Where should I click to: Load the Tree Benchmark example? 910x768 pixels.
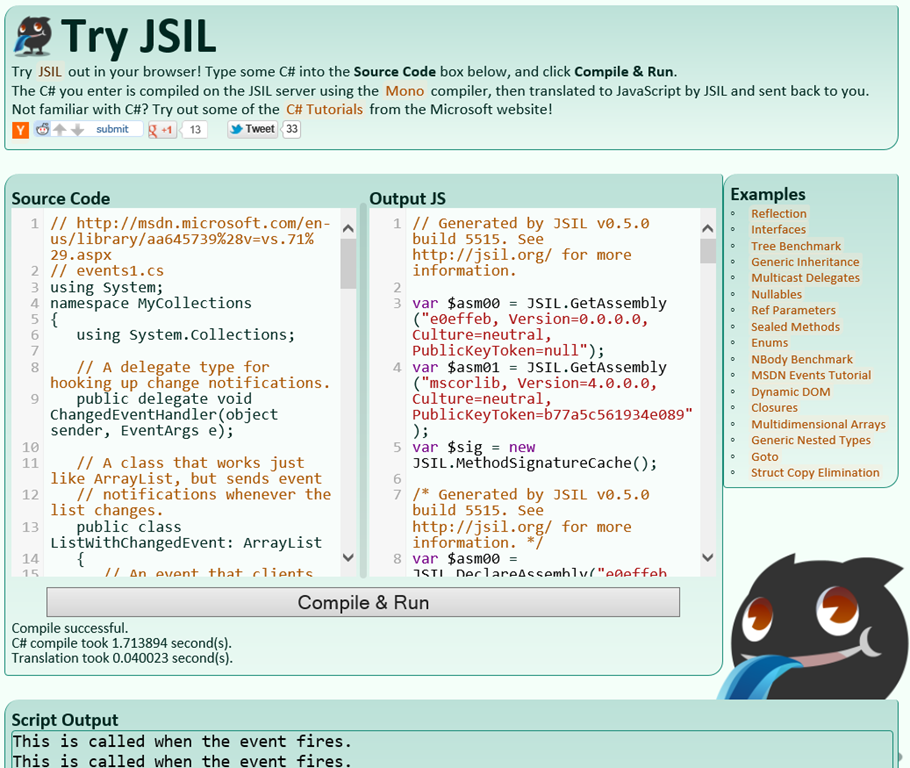796,246
